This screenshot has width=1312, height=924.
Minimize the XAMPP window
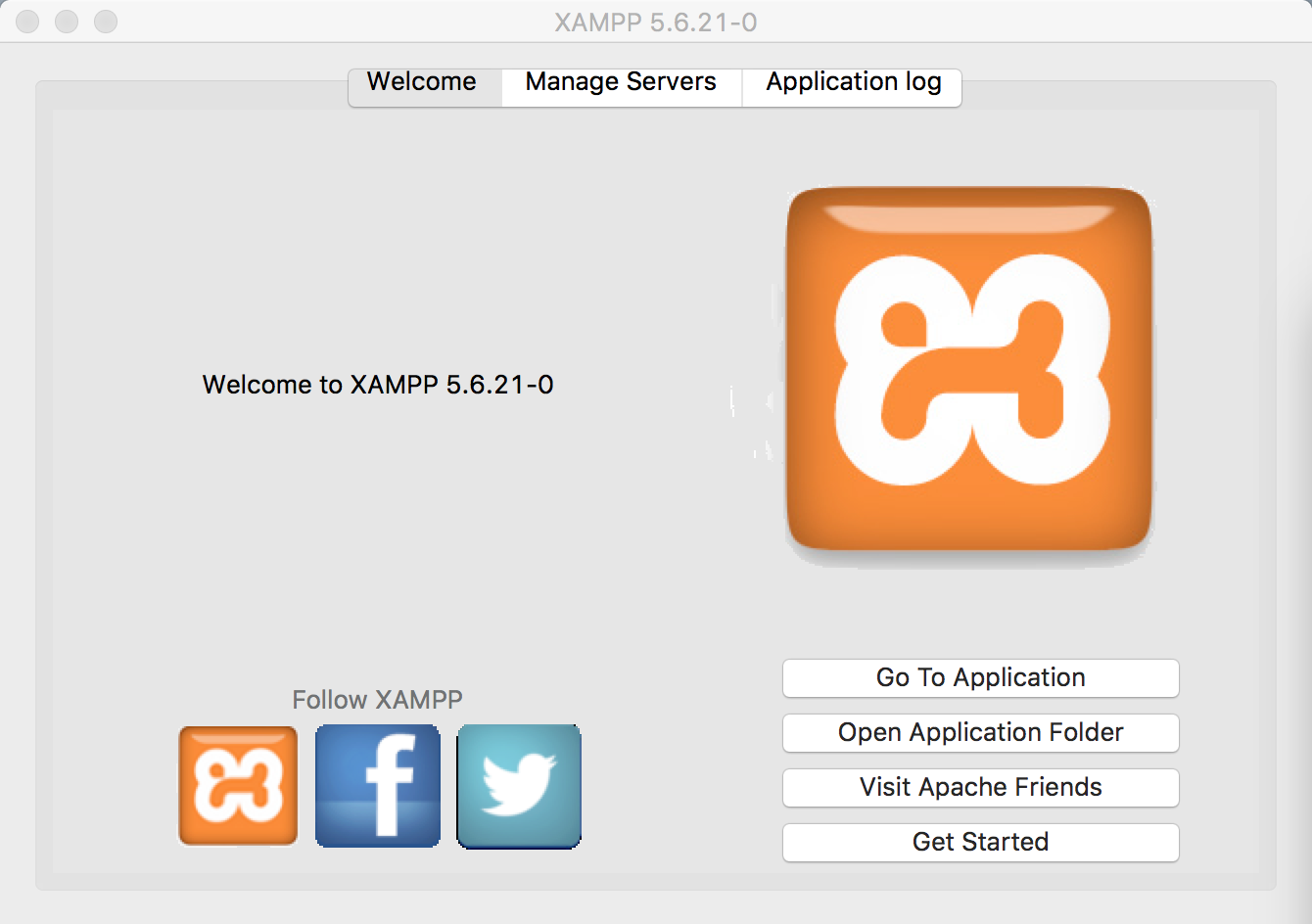67,22
